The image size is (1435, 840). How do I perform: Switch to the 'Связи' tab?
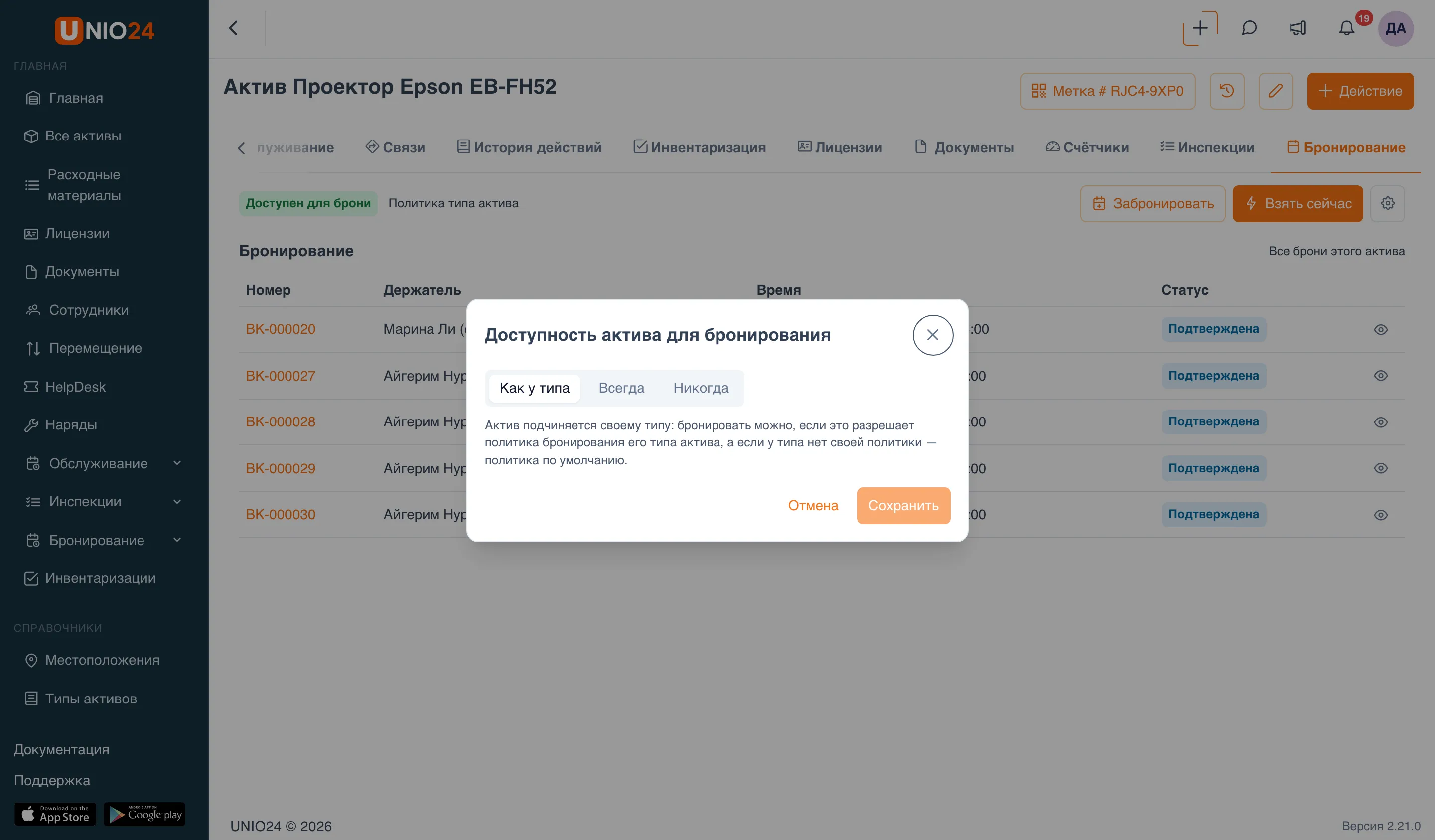[x=395, y=147]
